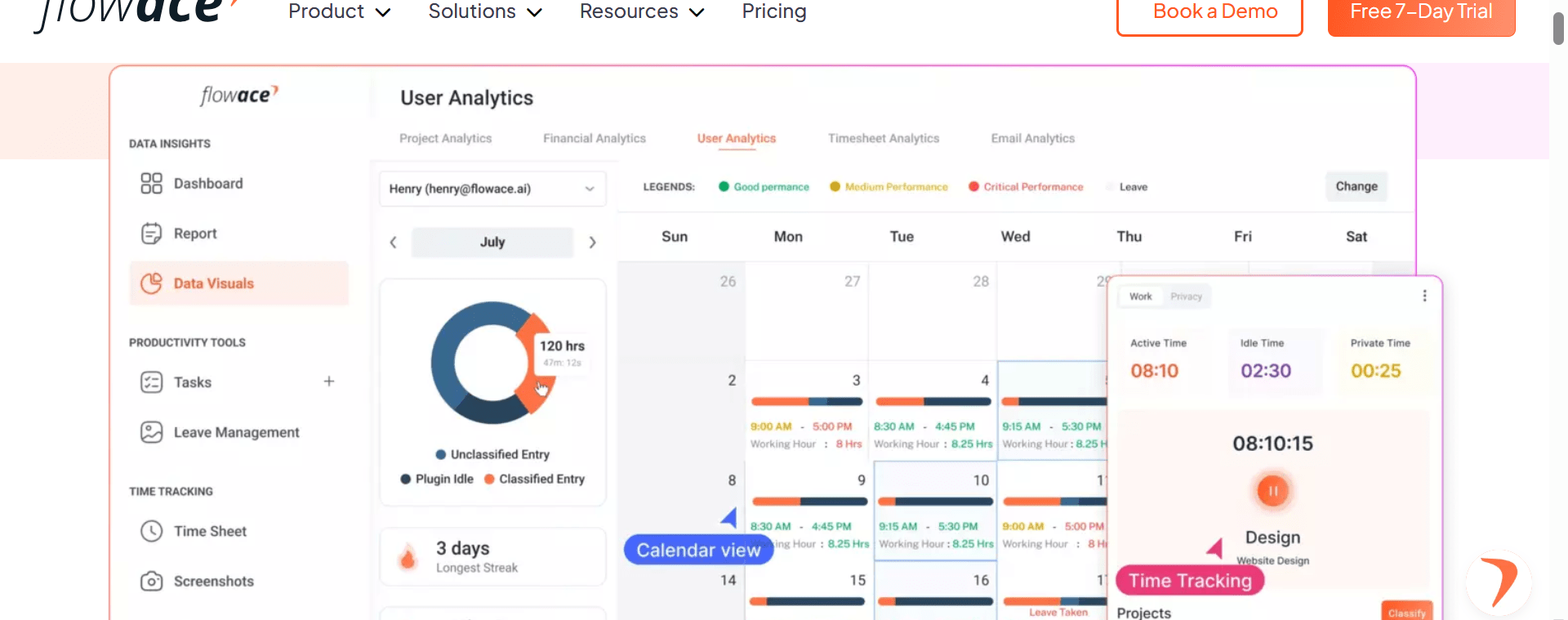The image size is (1568, 620).
Task: Switch to Financial Analytics tab
Action: (595, 139)
